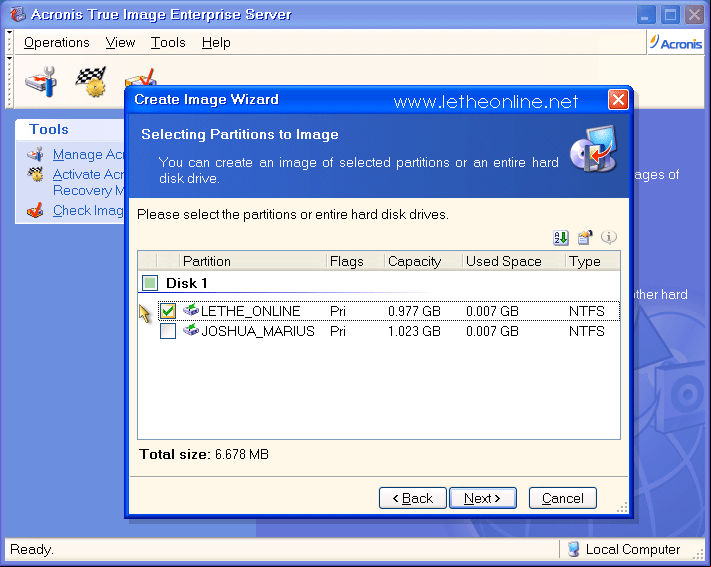Click the Local Computer status text
The height and width of the screenshot is (567, 711).
[633, 549]
